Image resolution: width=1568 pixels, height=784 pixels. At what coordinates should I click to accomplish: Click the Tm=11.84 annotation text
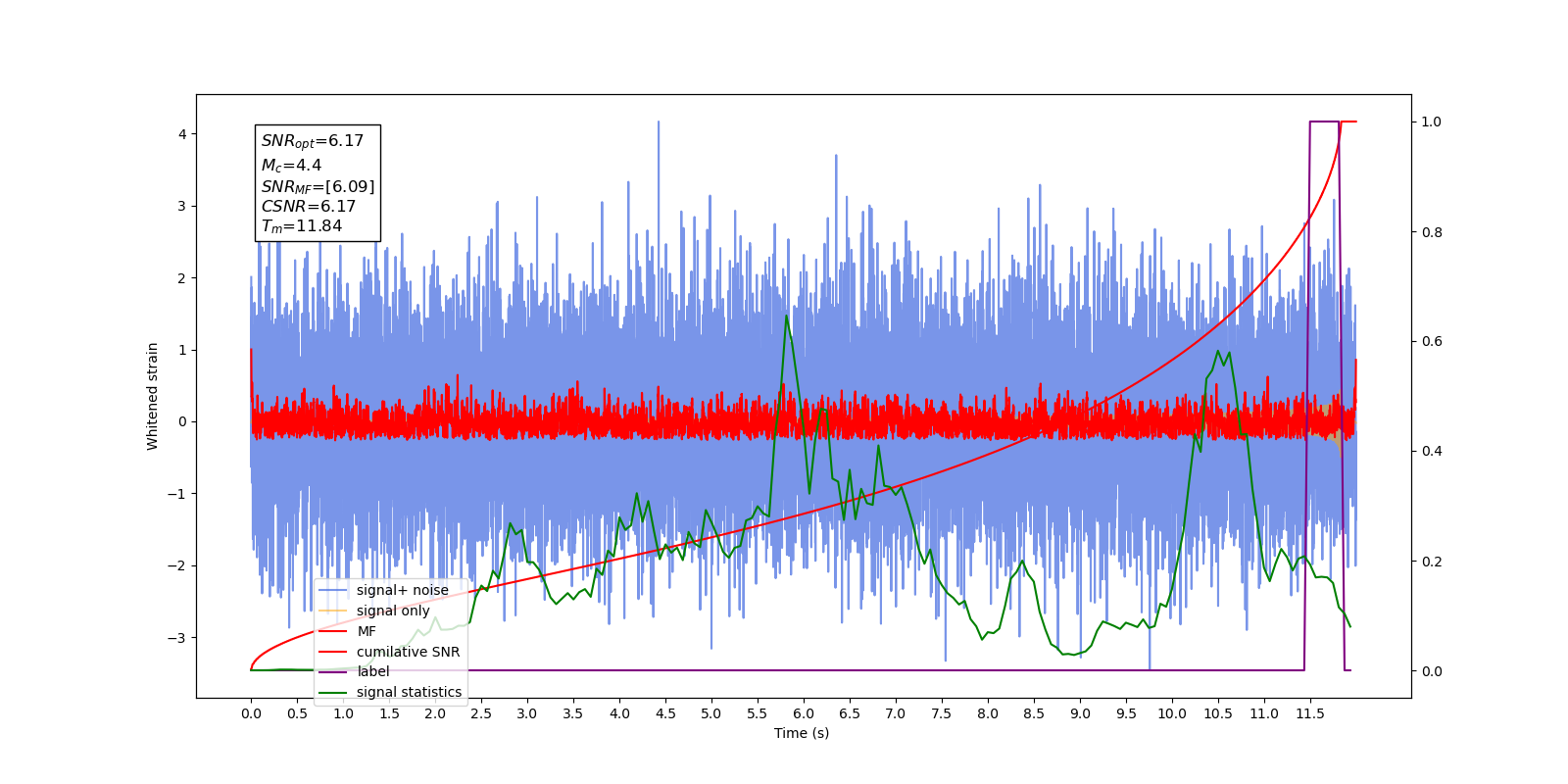(x=302, y=226)
